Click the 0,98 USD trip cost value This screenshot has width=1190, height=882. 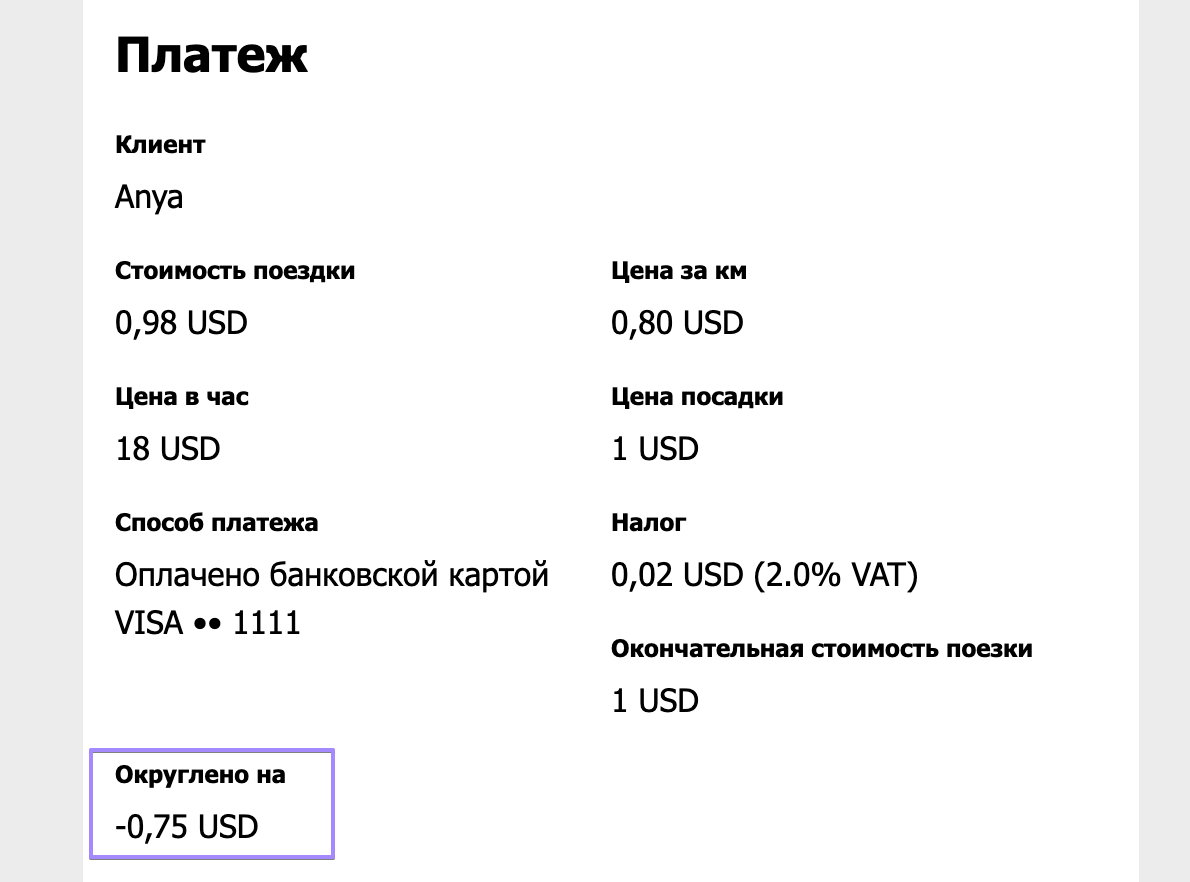tap(181, 323)
